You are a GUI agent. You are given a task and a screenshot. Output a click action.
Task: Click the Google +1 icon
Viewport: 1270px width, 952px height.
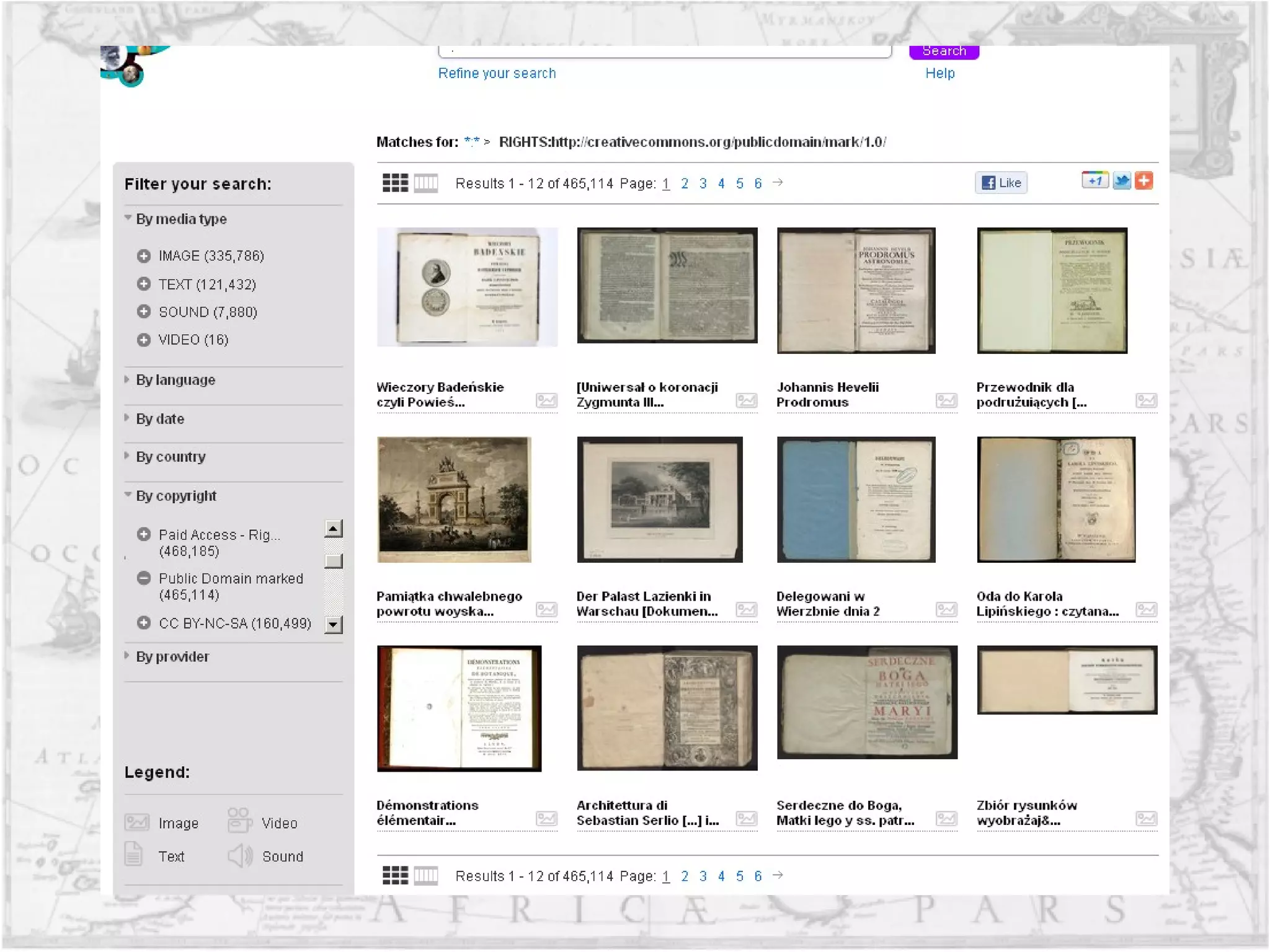tap(1095, 181)
